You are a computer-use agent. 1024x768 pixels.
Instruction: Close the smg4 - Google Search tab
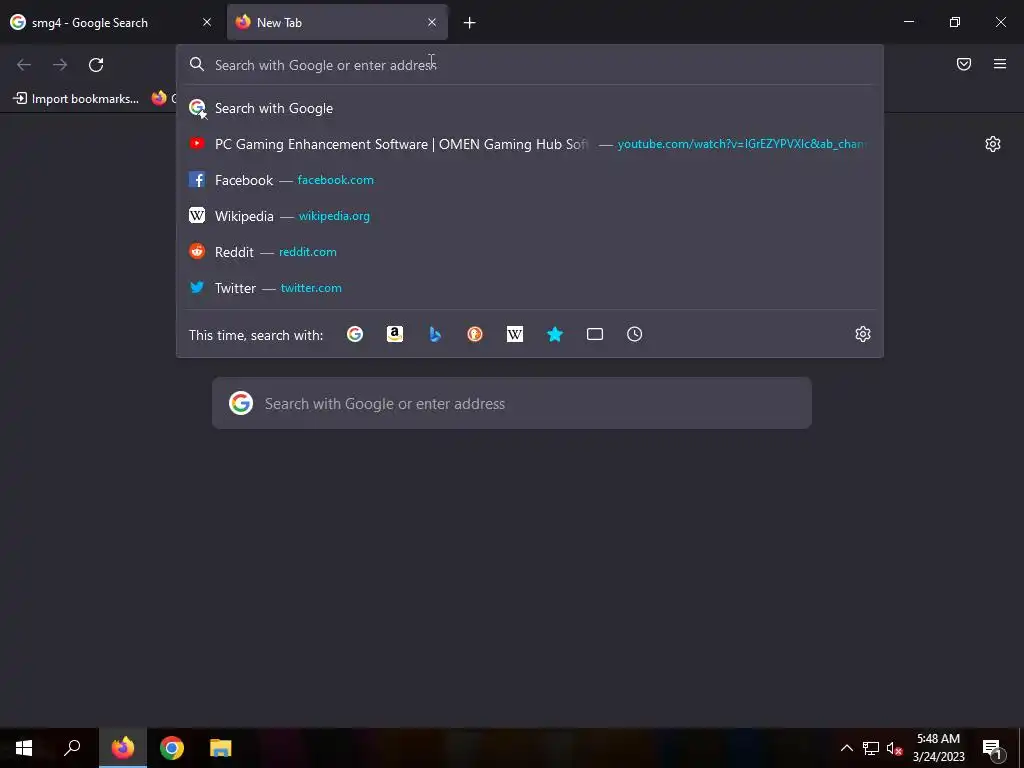pyautogui.click(x=207, y=22)
